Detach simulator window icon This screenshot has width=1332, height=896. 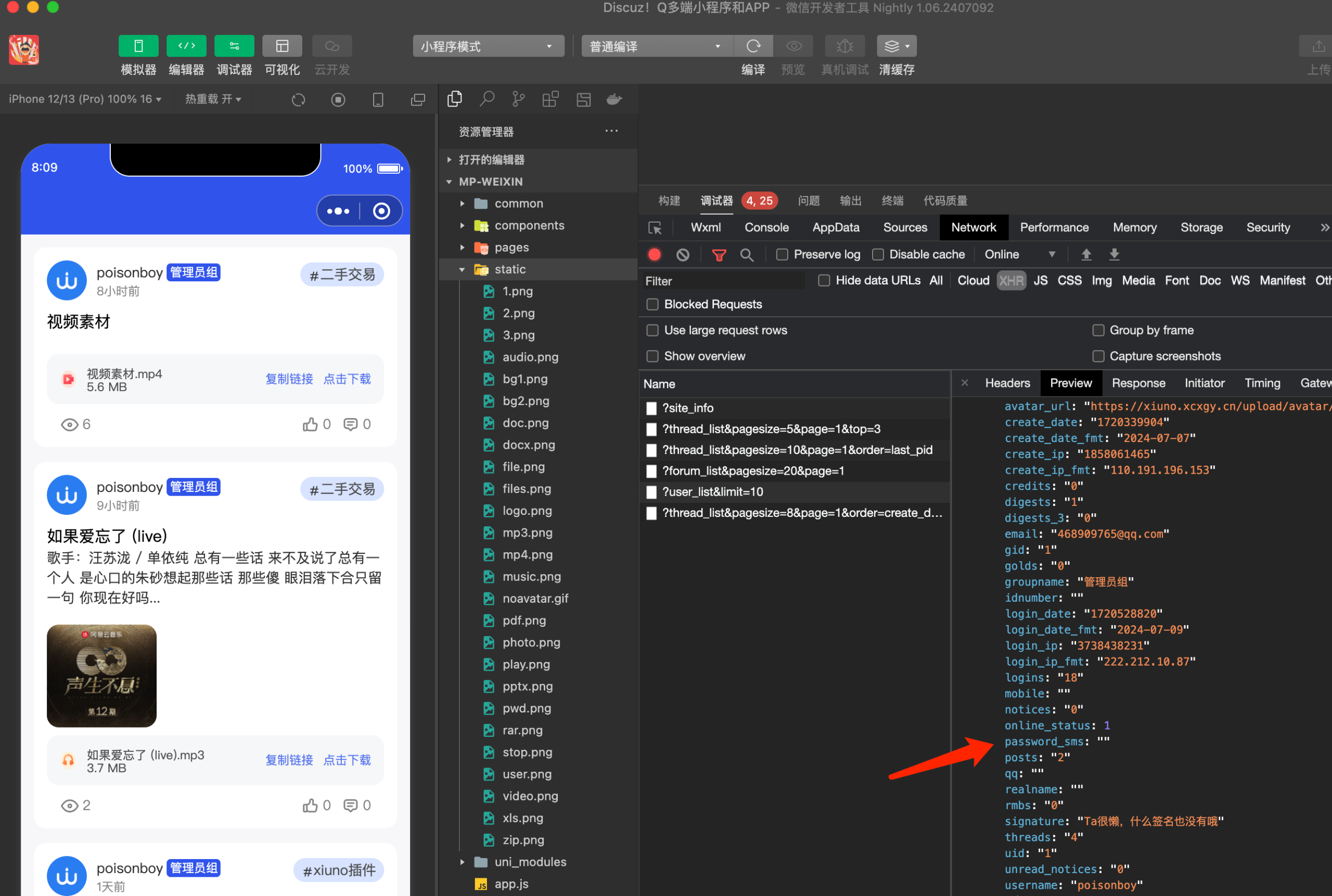[418, 100]
